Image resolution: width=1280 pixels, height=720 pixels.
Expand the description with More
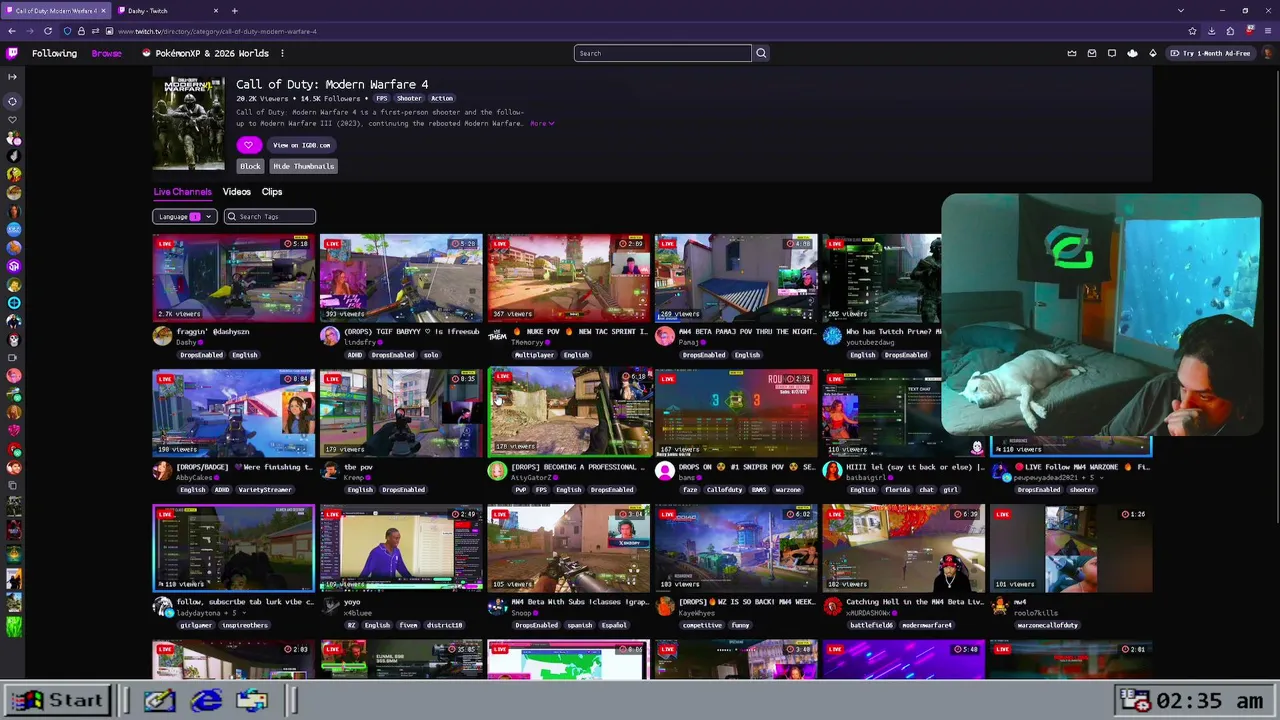(x=542, y=123)
